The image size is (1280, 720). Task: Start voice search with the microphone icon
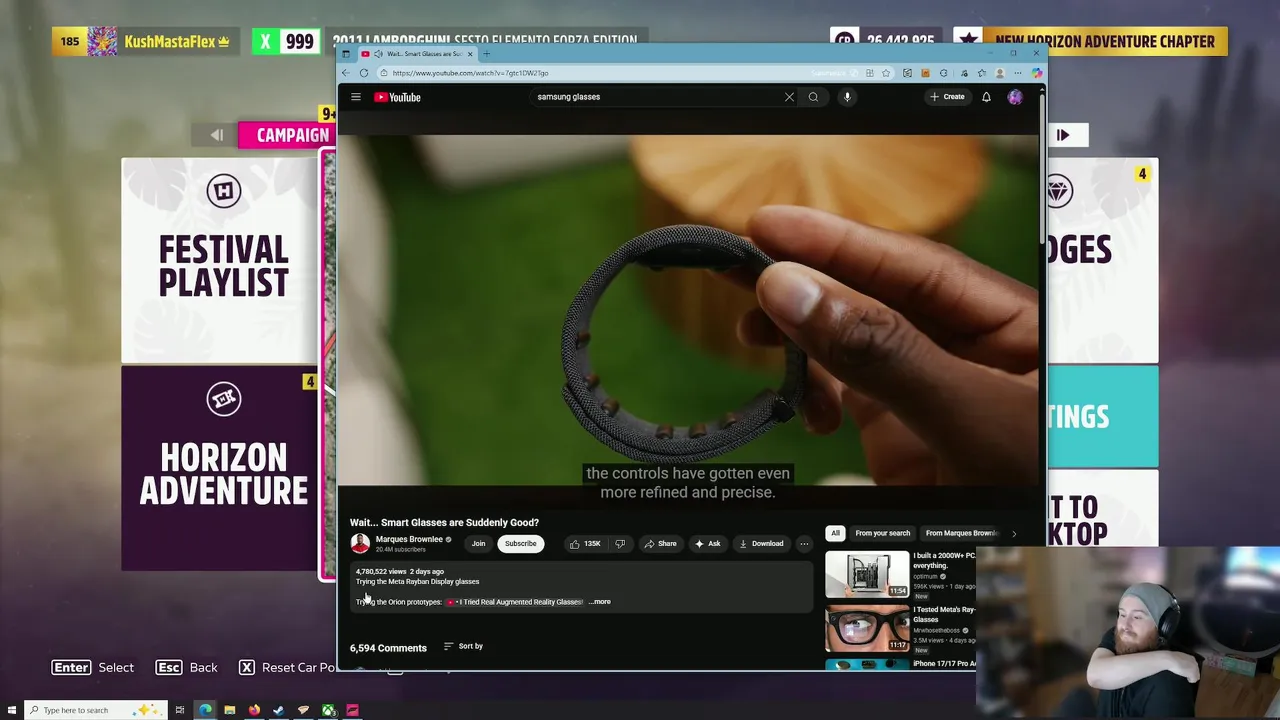click(847, 97)
